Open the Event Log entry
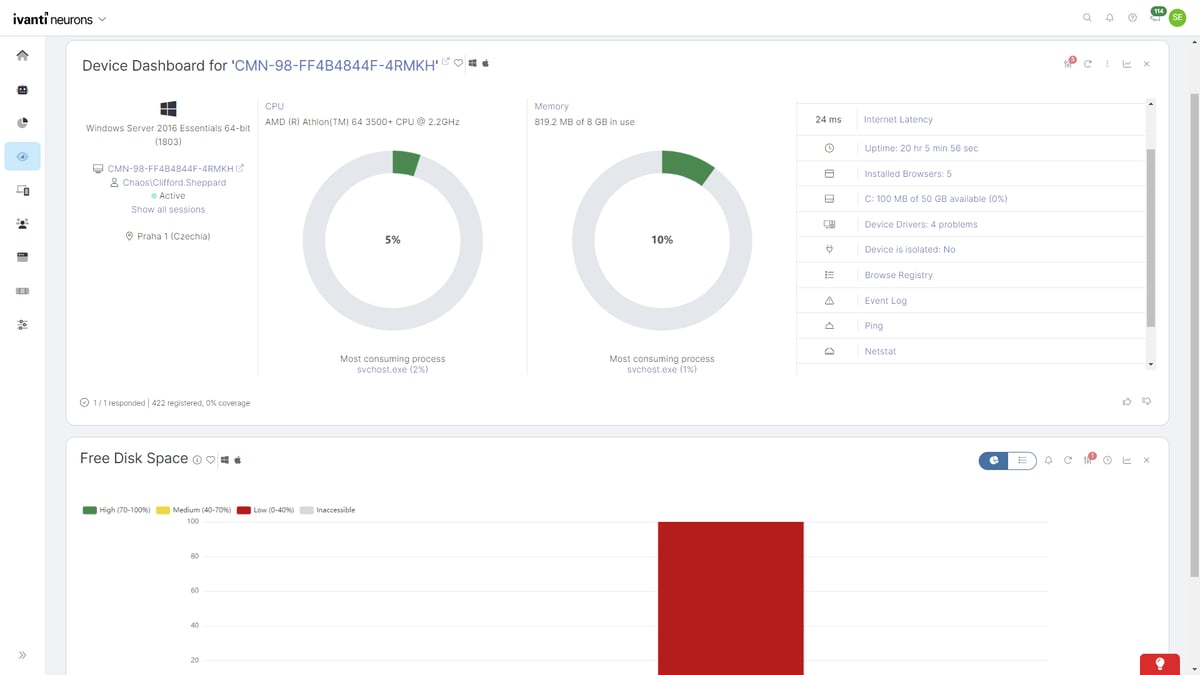 pyautogui.click(x=885, y=300)
